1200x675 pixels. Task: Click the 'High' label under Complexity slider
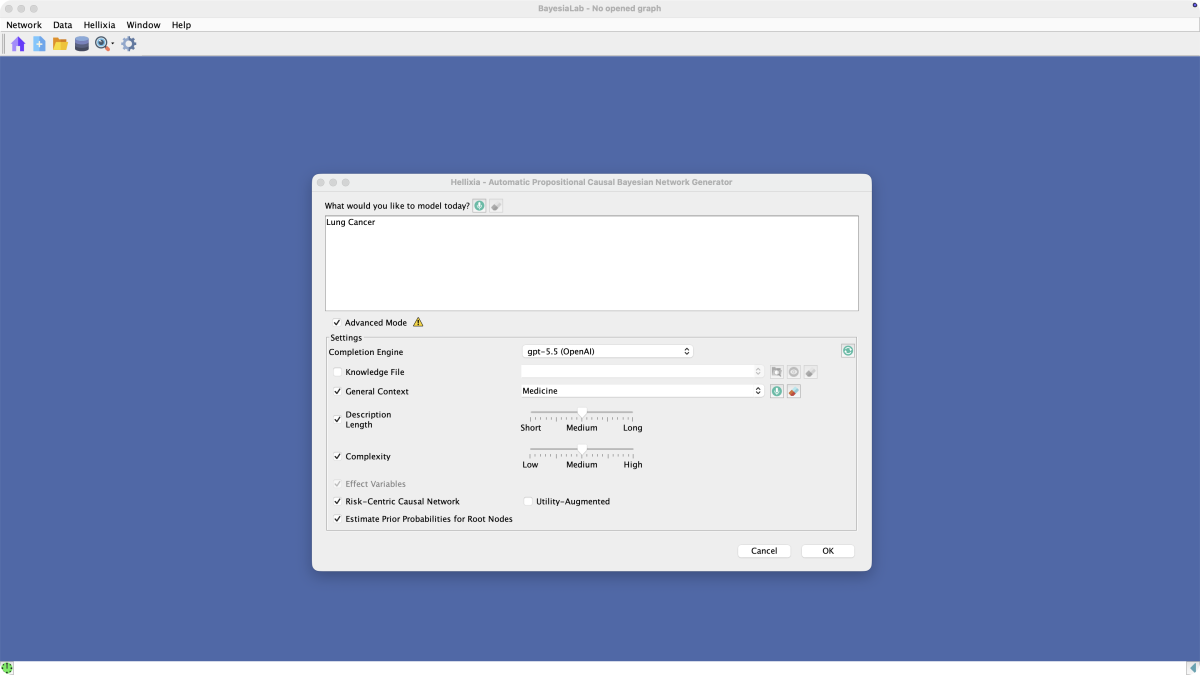point(633,465)
